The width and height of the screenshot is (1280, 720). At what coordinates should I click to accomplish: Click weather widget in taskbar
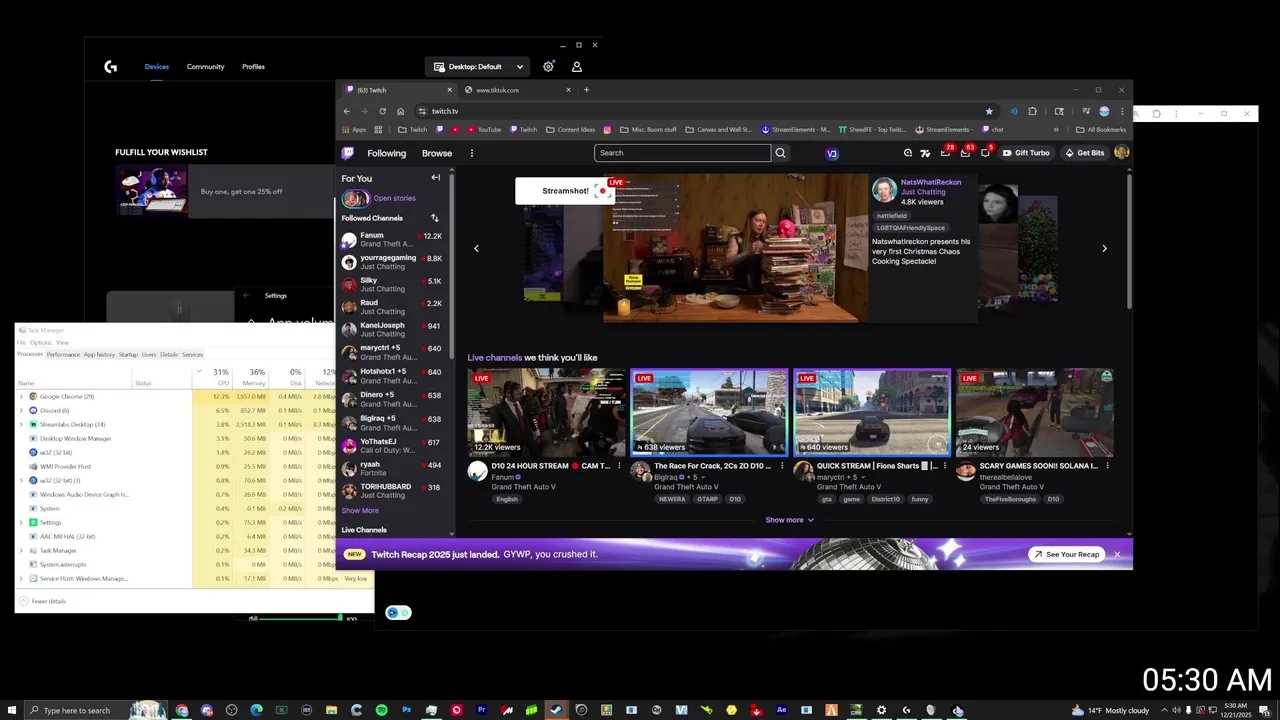click(x=1110, y=710)
